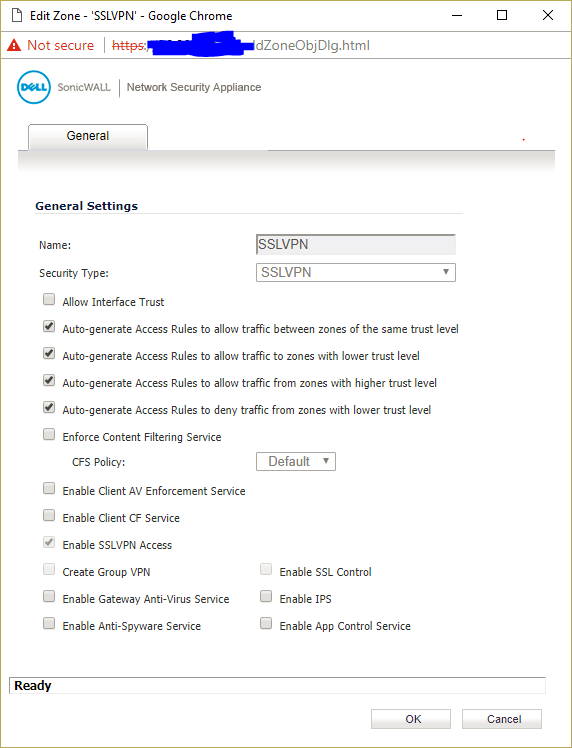This screenshot has height=748, width=572.
Task: Toggle Enforce Content Filtering Service
Action: point(49,435)
